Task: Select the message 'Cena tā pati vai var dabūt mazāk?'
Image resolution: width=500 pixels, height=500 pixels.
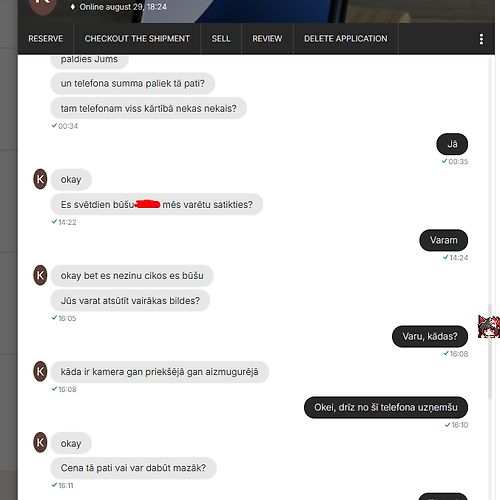Action: coord(133,468)
